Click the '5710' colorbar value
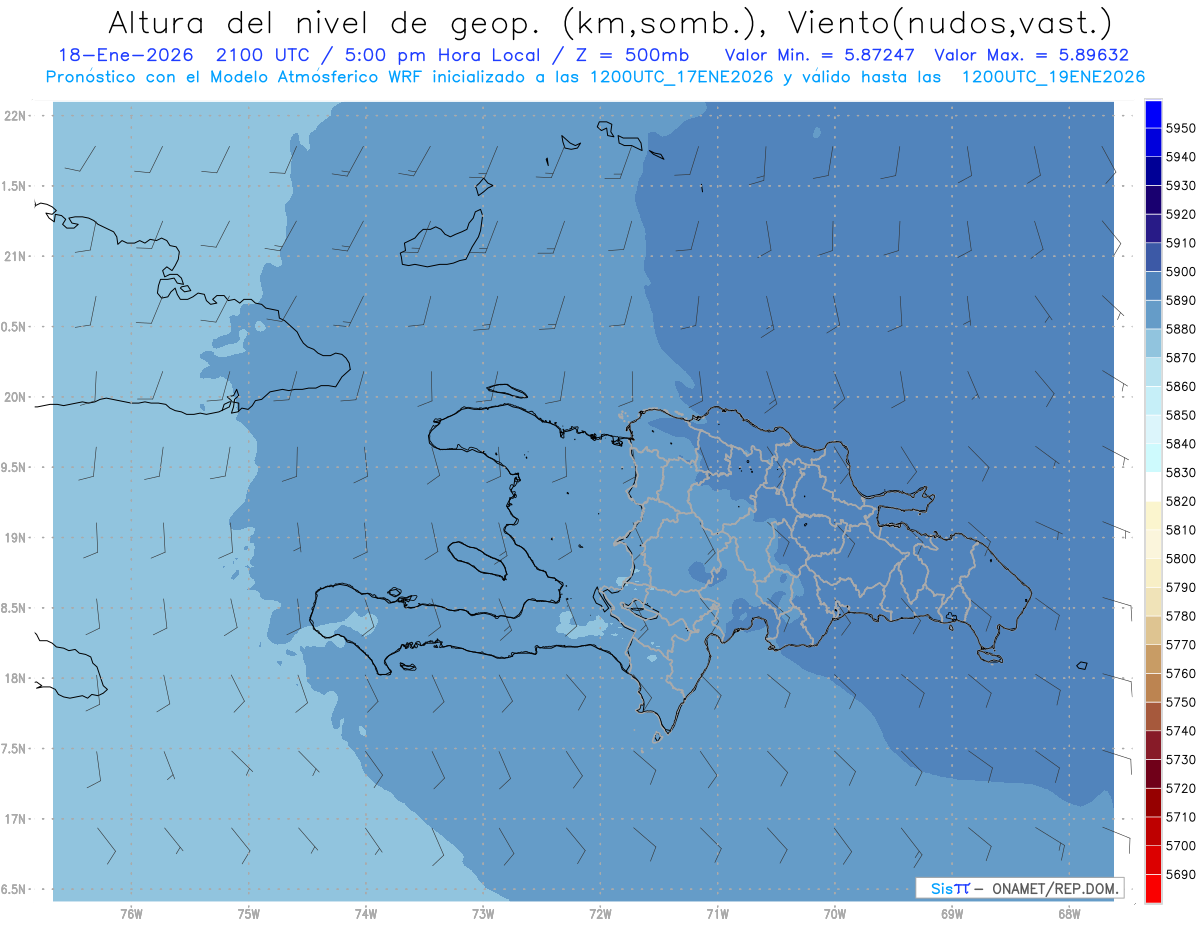The height and width of the screenshot is (927, 1200). click(1181, 817)
